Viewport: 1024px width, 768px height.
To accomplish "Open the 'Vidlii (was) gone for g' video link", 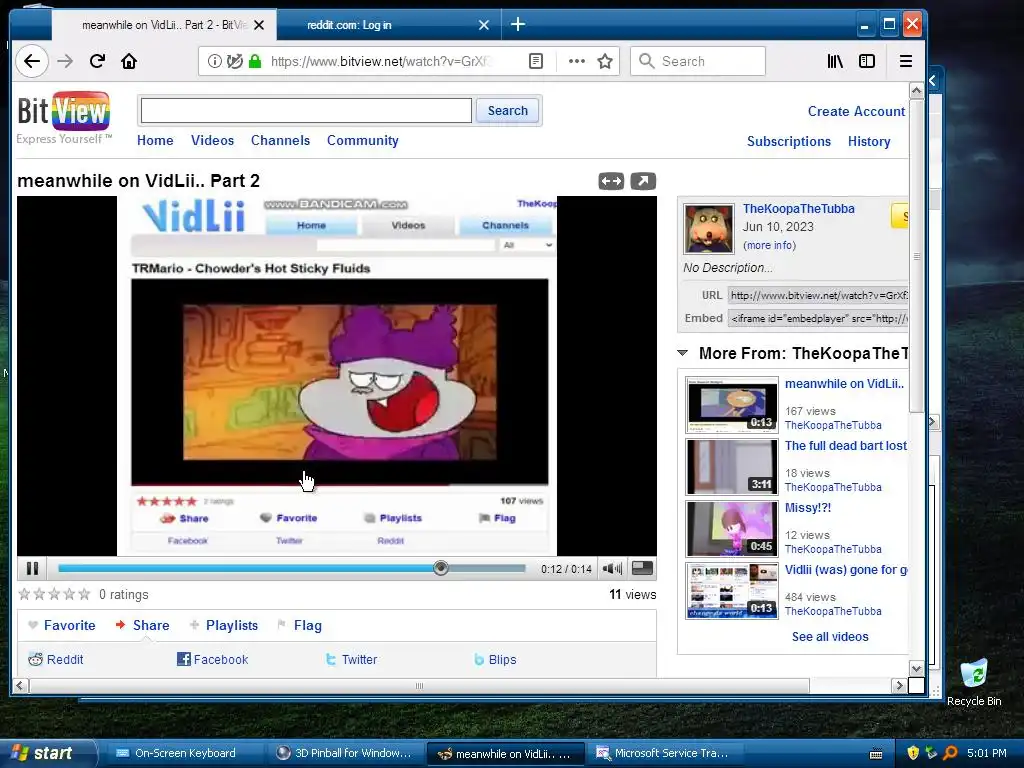I will coord(846,570).
